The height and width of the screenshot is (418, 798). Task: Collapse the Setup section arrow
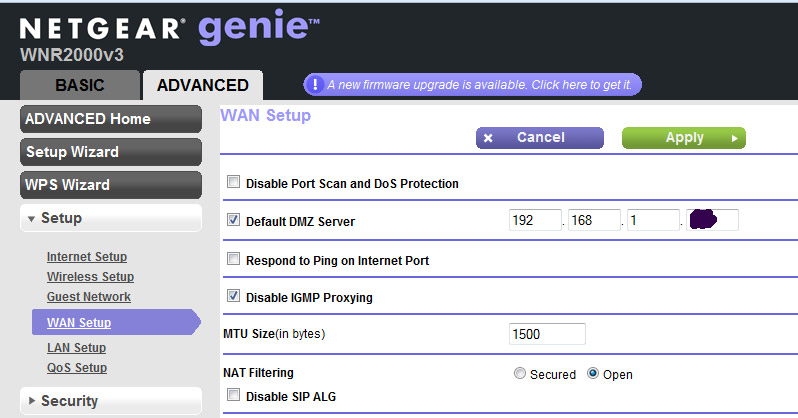coord(32,219)
